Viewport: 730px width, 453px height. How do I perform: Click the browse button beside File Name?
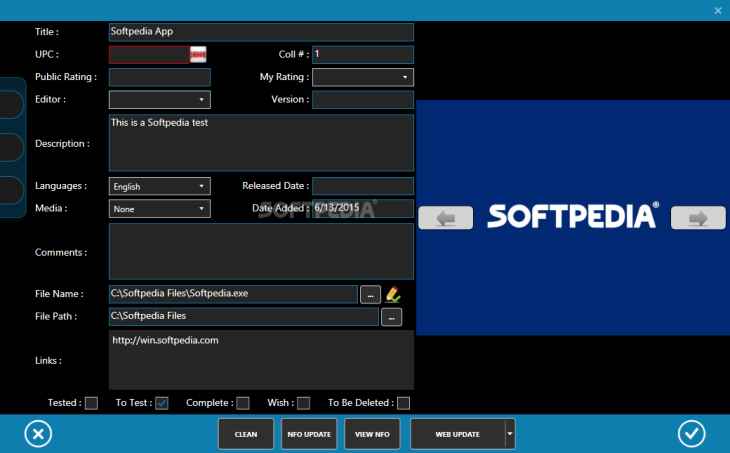click(370, 294)
